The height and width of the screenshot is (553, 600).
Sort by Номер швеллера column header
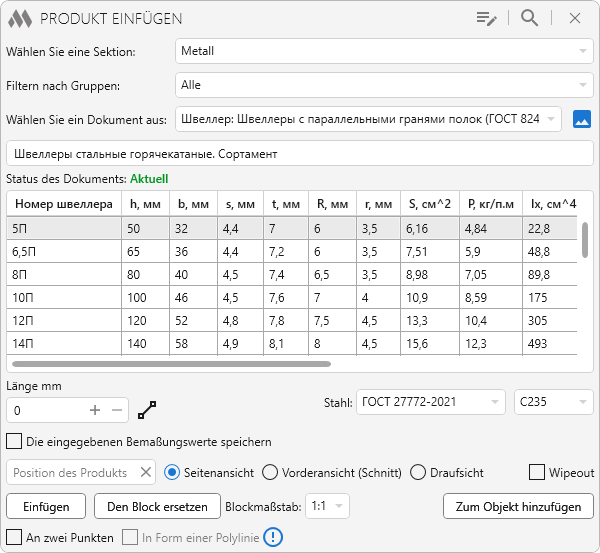[x=64, y=204]
